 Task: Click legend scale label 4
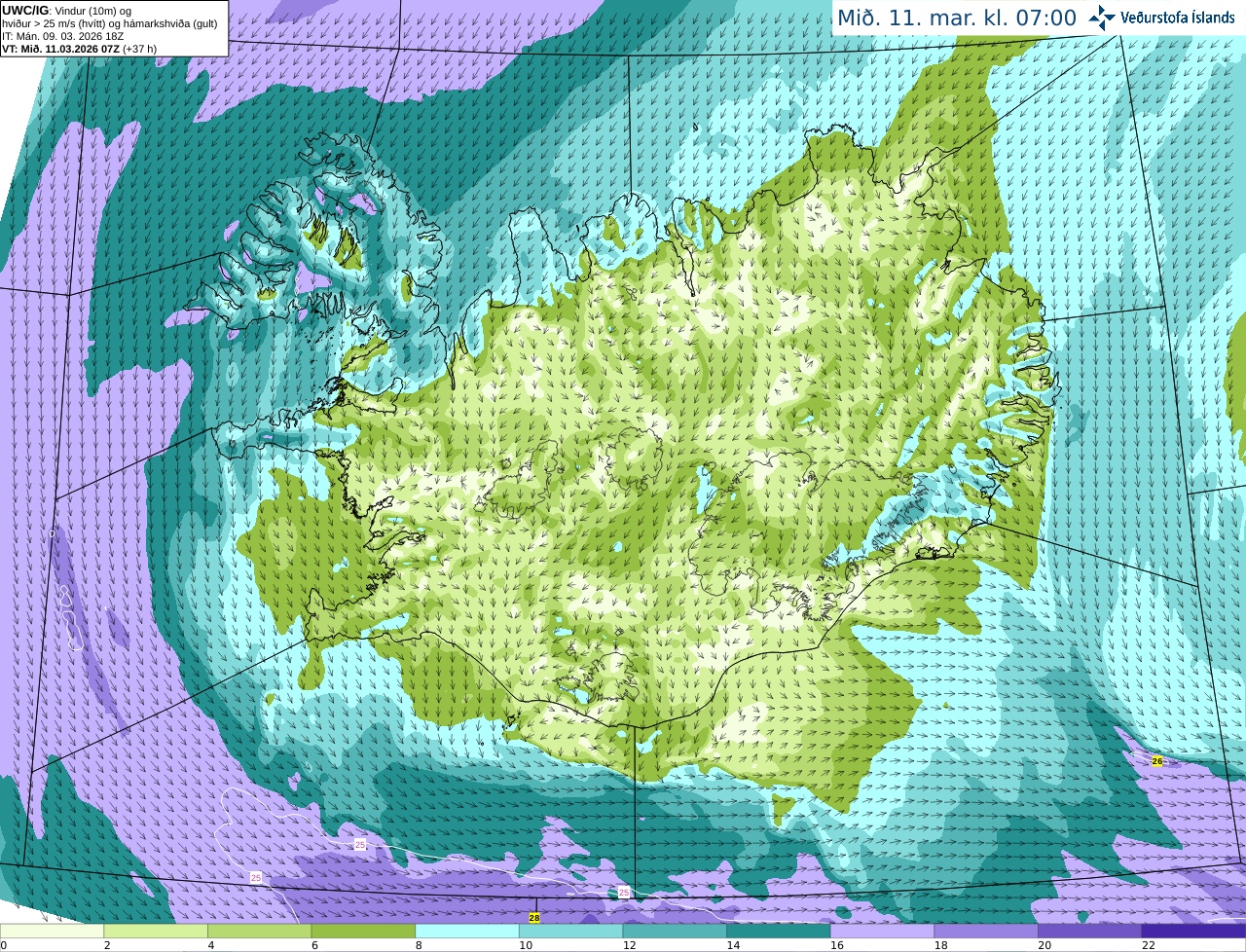pyautogui.click(x=210, y=945)
